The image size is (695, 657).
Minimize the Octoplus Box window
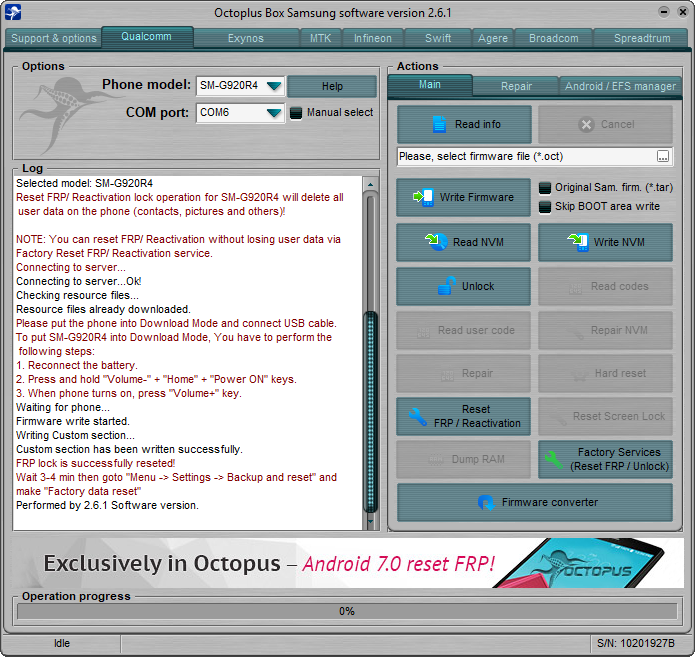(x=664, y=12)
